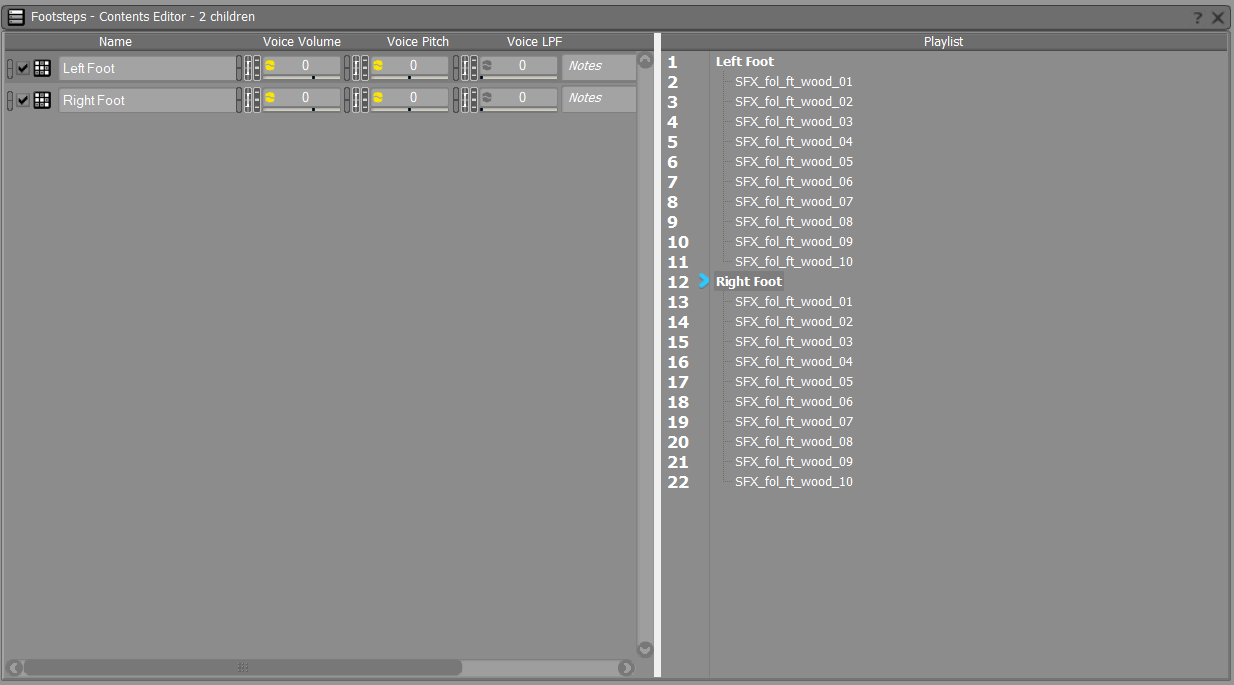The width and height of the screenshot is (1234, 685).
Task: Toggle Left Foot Voice Volume link indicator
Action: coord(239,68)
